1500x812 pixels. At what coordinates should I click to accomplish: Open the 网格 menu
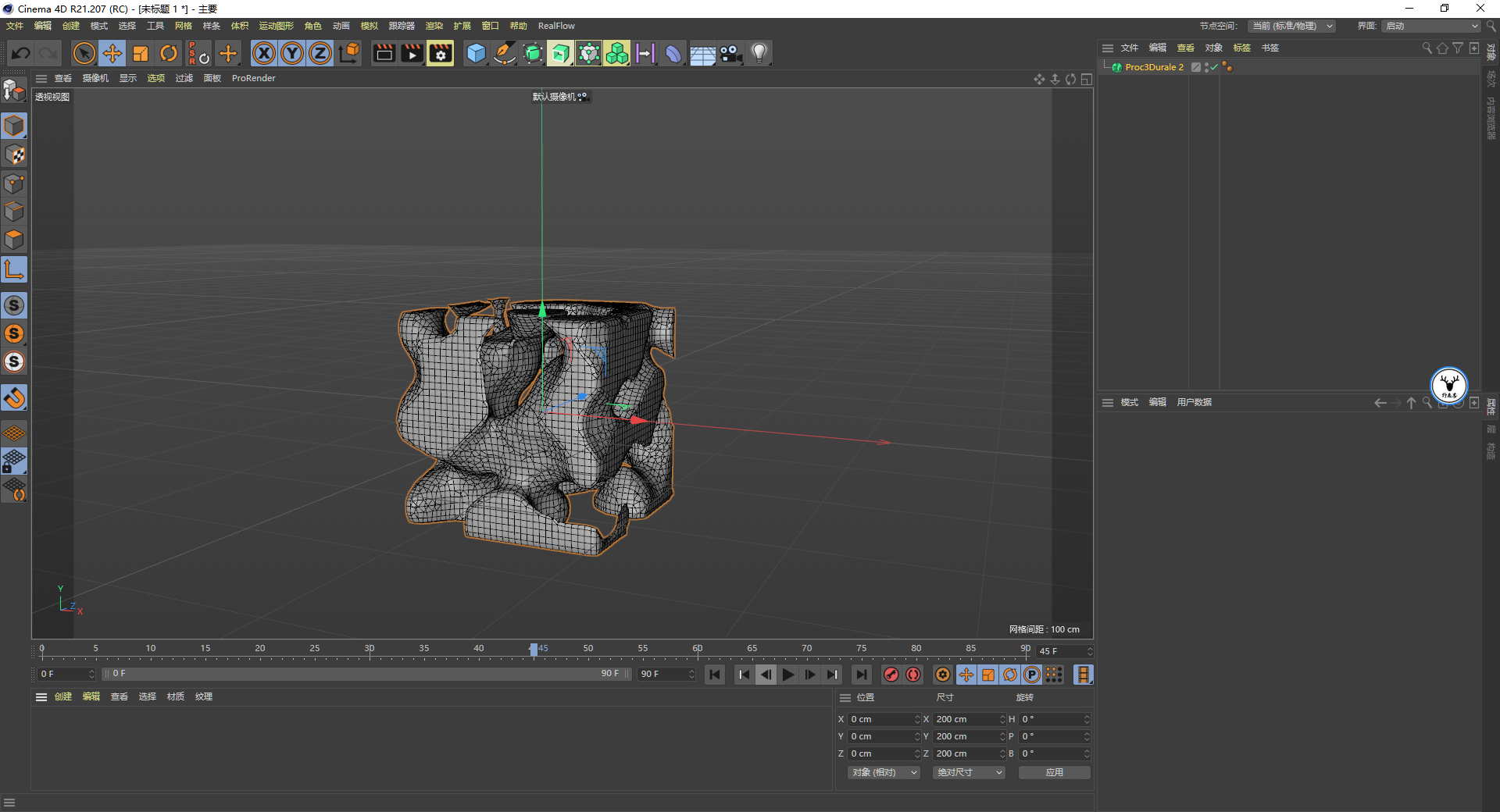tap(184, 26)
